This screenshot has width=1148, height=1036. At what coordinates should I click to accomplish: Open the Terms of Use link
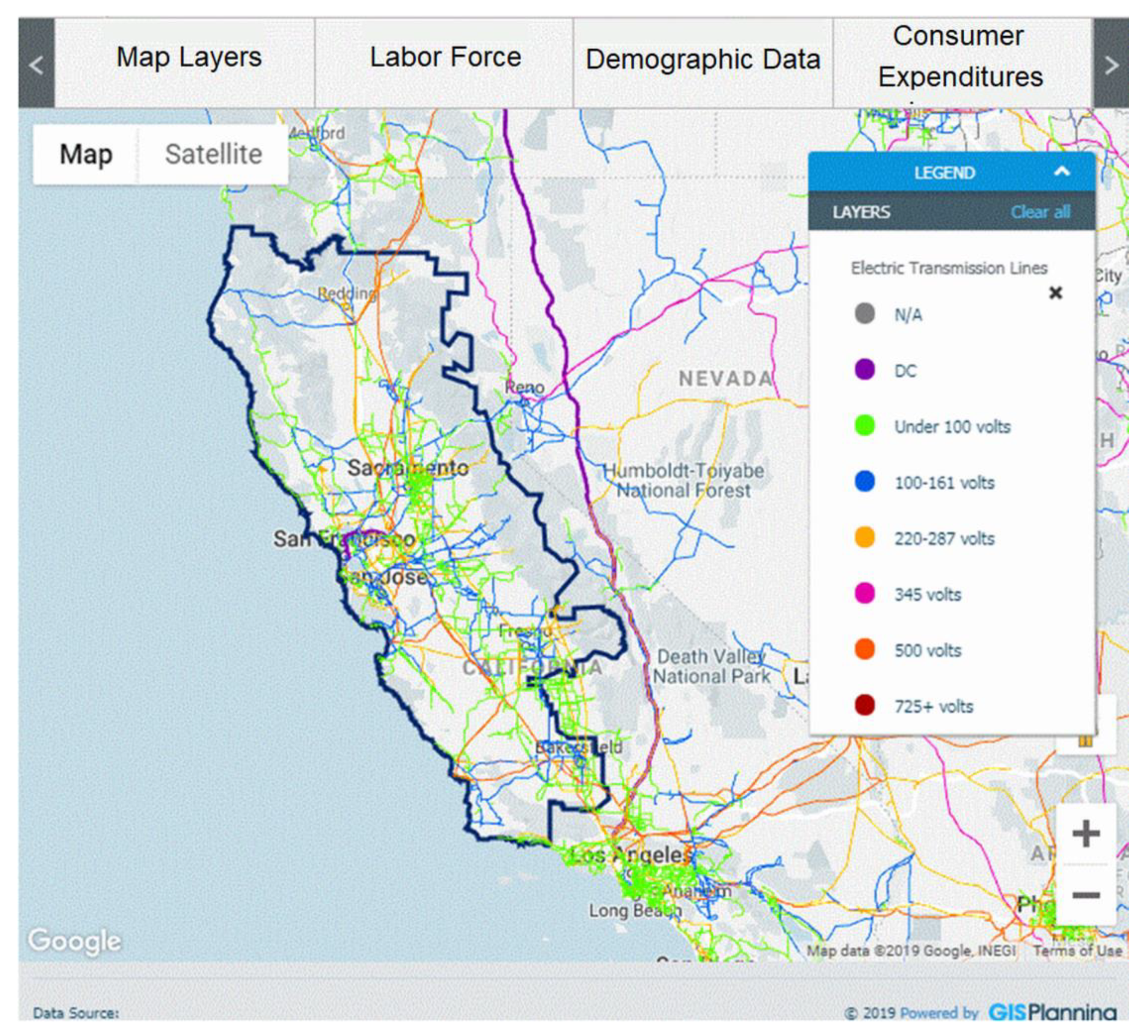[1077, 950]
